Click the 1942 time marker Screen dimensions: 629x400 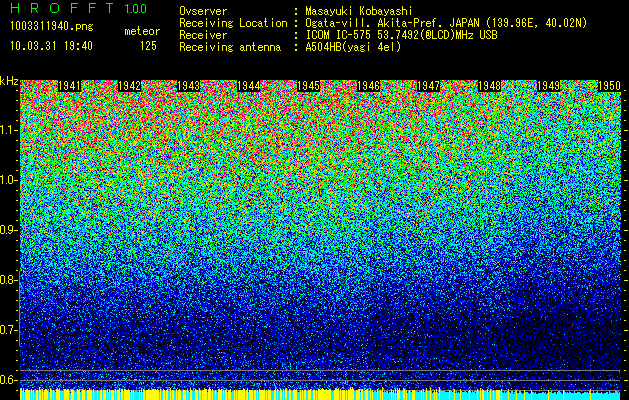point(129,86)
